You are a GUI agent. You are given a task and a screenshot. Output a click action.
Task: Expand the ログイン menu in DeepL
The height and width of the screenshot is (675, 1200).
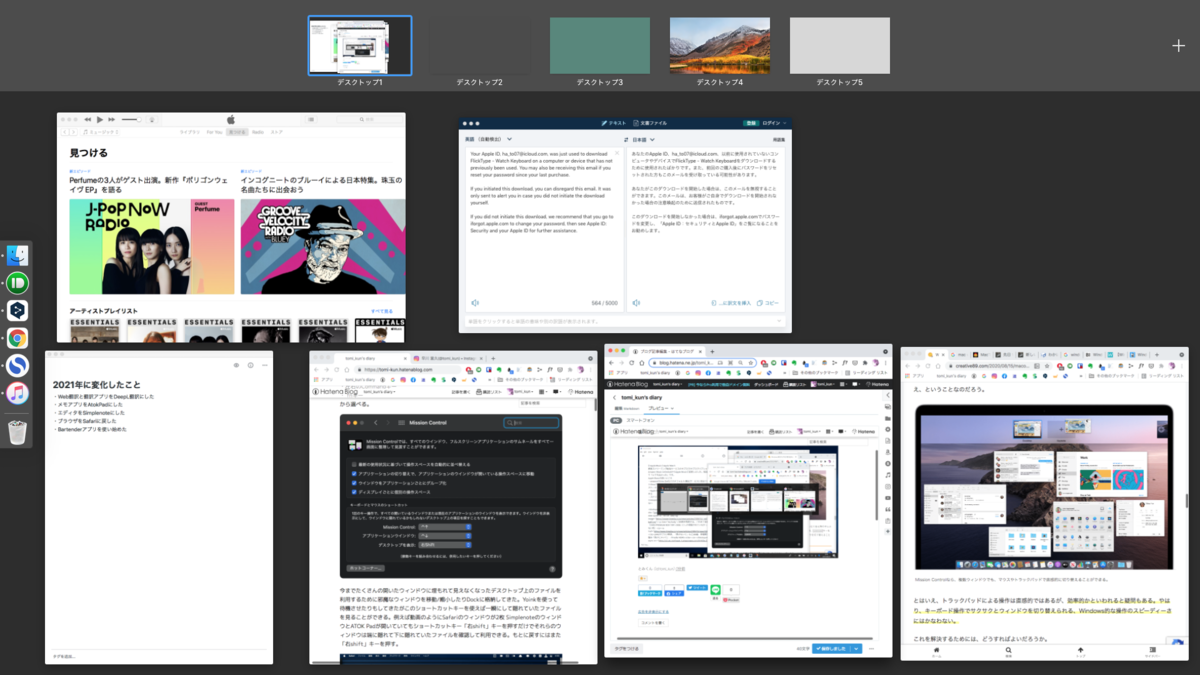(x=774, y=123)
